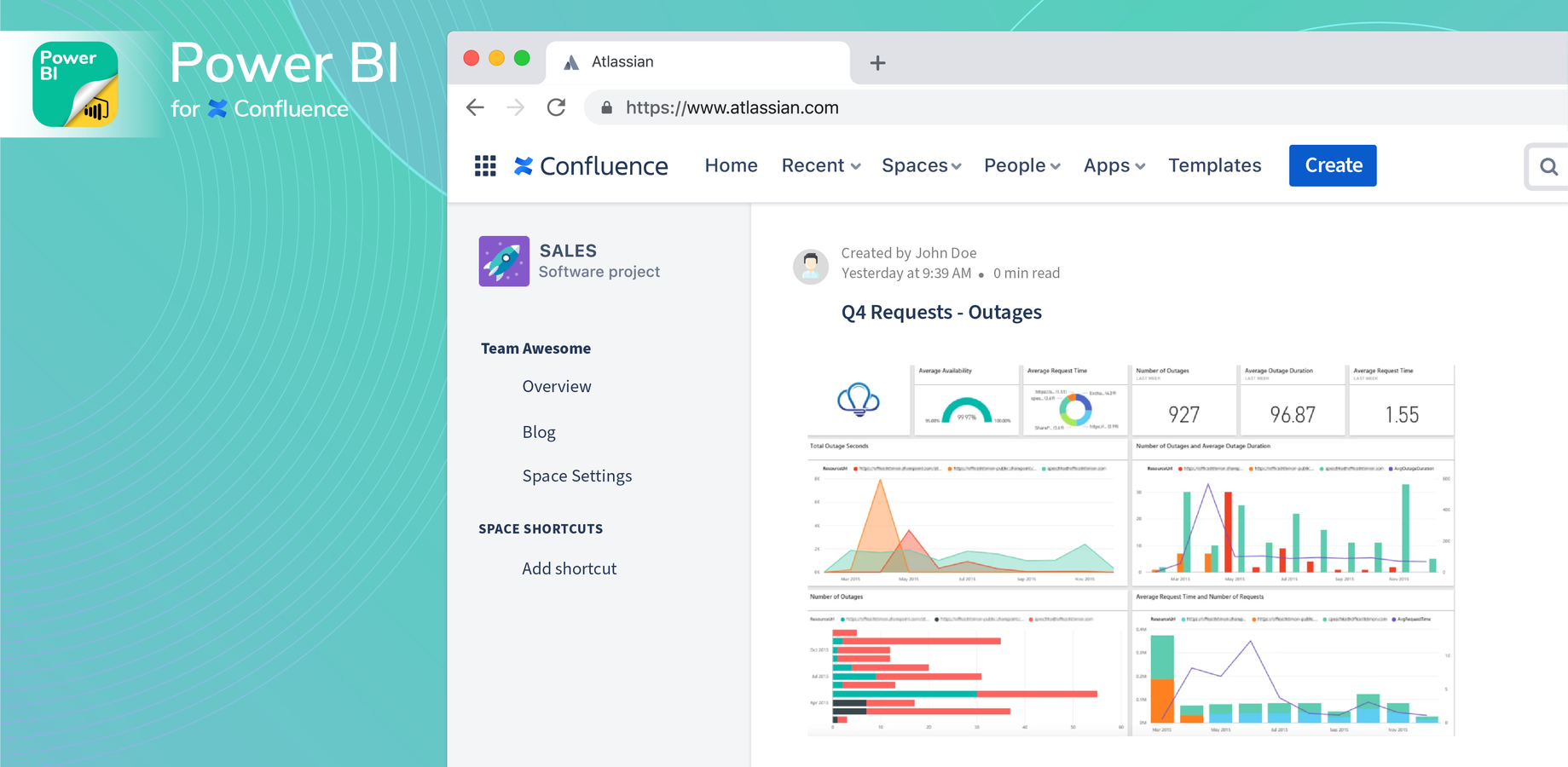Click the search magnifier icon

coord(1548,166)
